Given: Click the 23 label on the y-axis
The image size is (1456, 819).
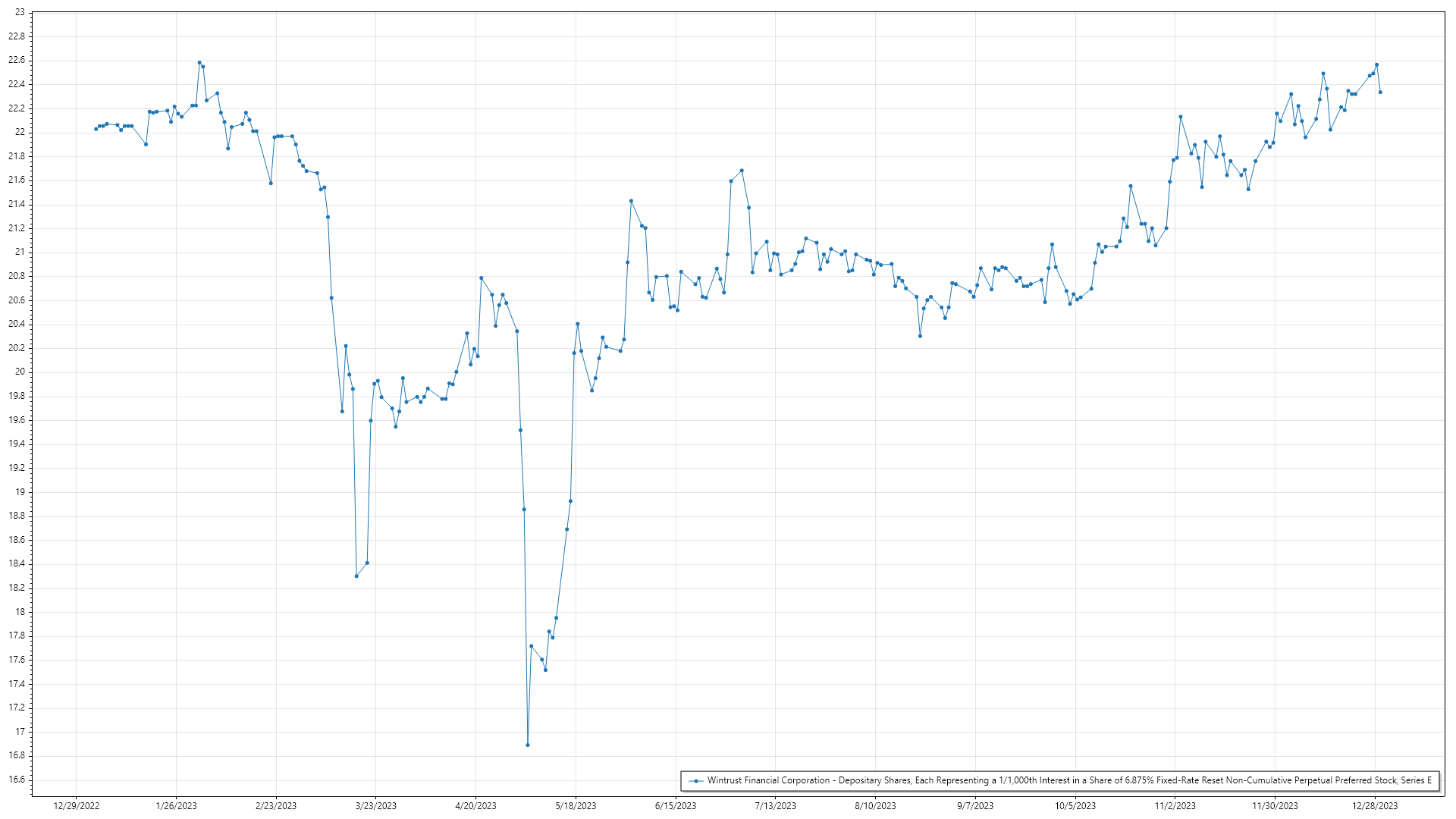Looking at the screenshot, I should [x=20, y=12].
